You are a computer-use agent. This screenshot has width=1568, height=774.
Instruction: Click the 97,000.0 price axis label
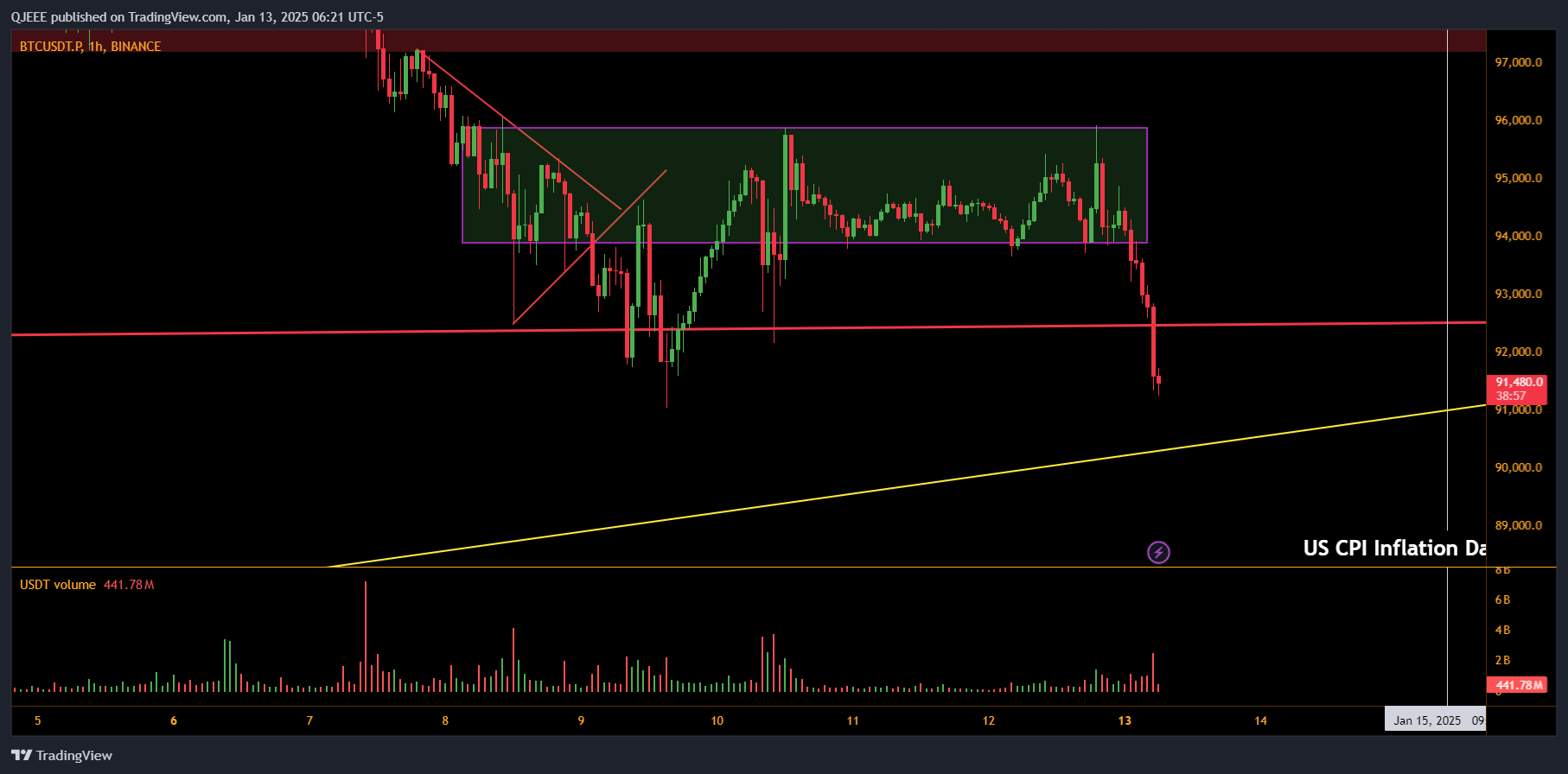click(1519, 62)
